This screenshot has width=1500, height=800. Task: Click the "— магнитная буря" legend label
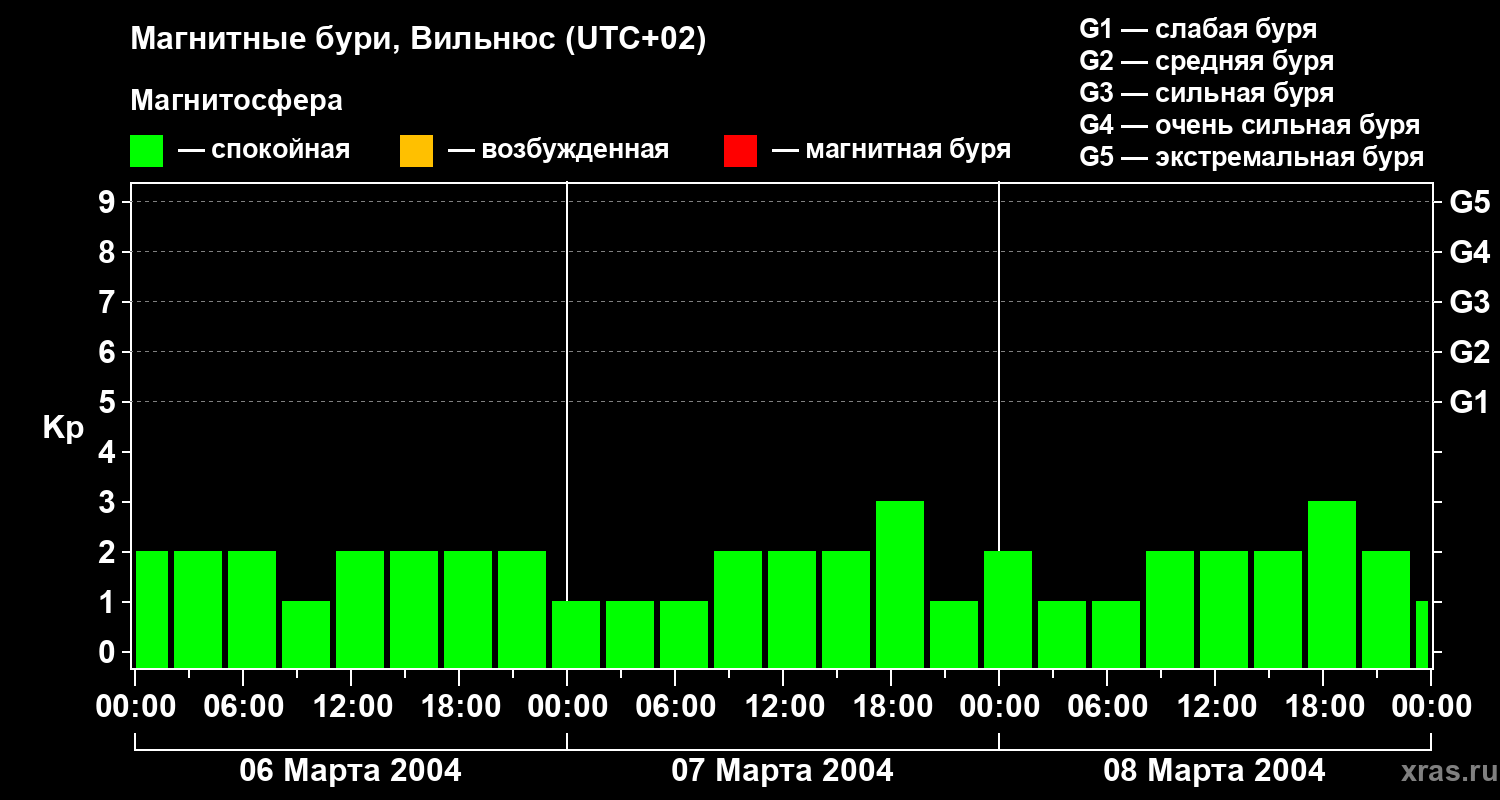coord(892,150)
